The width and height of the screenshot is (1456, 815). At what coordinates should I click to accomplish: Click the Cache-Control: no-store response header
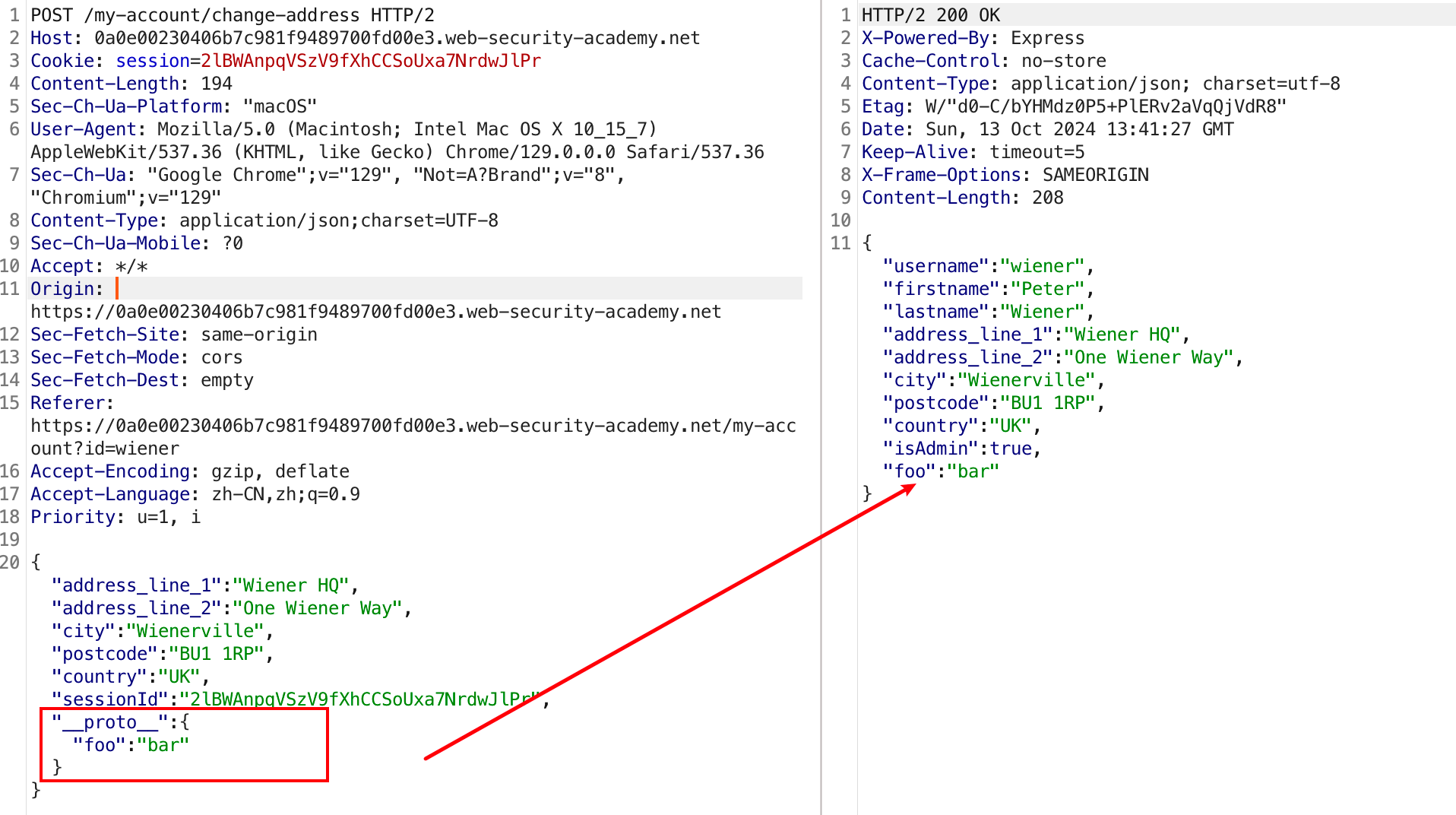(x=983, y=61)
